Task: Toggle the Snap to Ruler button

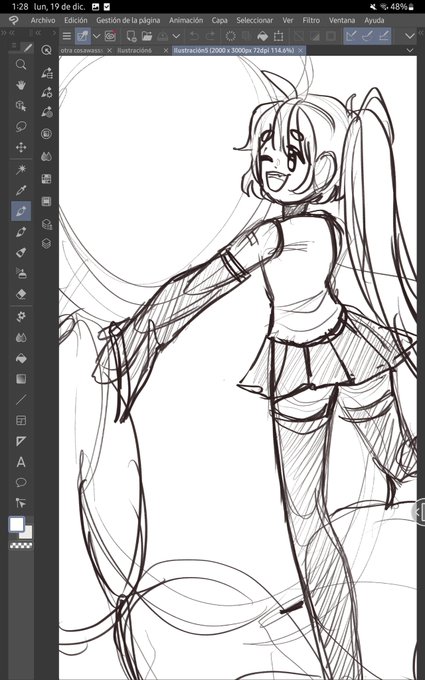Action: tap(352, 36)
